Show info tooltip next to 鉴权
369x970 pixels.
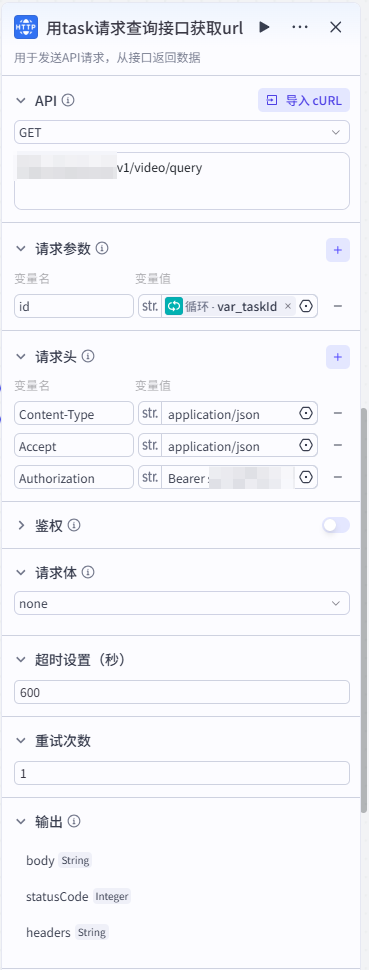74,526
